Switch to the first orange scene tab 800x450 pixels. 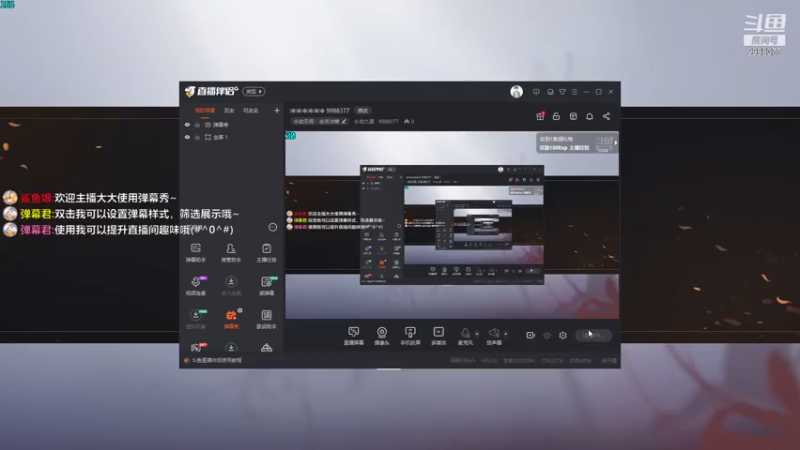(205, 110)
